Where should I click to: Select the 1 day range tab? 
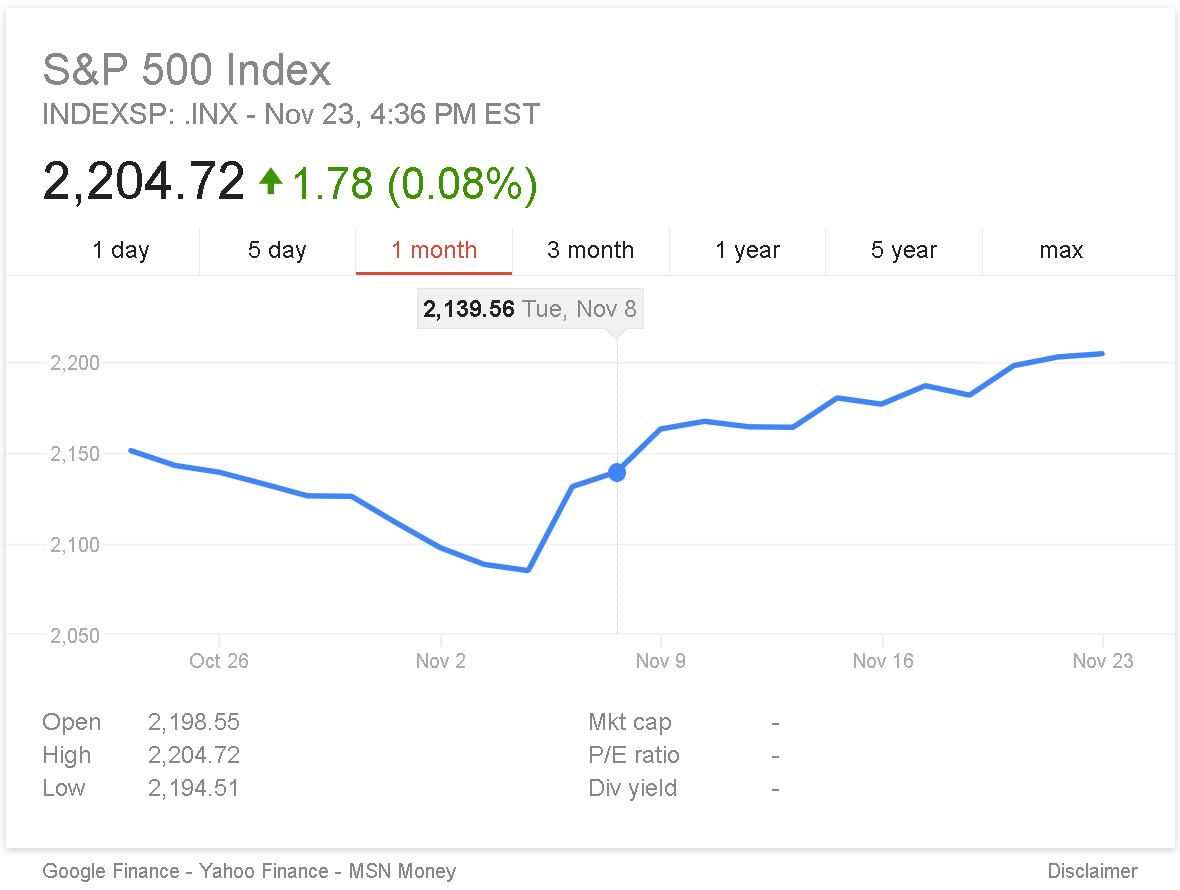120,250
